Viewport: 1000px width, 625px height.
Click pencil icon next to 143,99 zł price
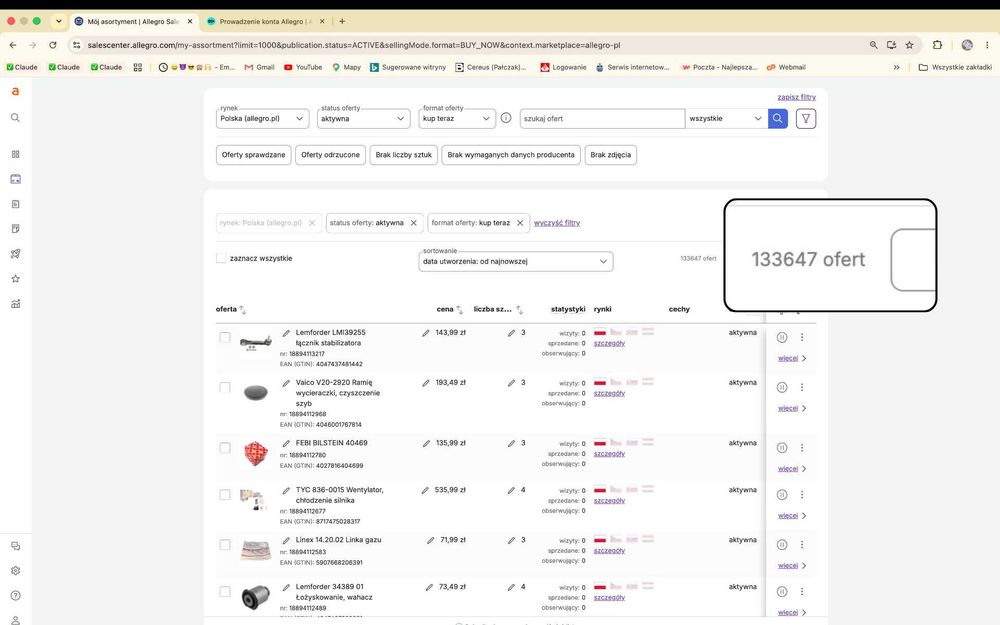[x=425, y=333]
